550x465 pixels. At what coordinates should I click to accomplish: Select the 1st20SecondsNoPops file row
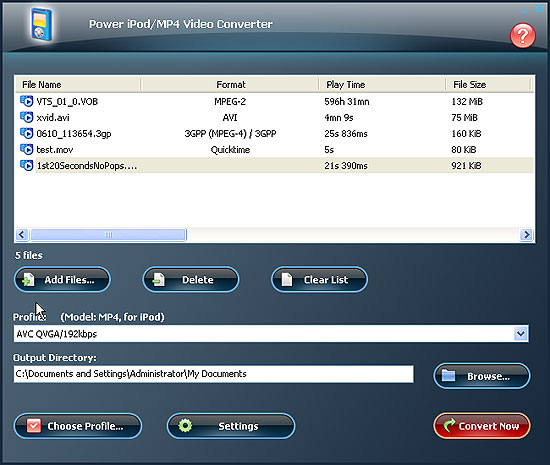[x=275, y=166]
